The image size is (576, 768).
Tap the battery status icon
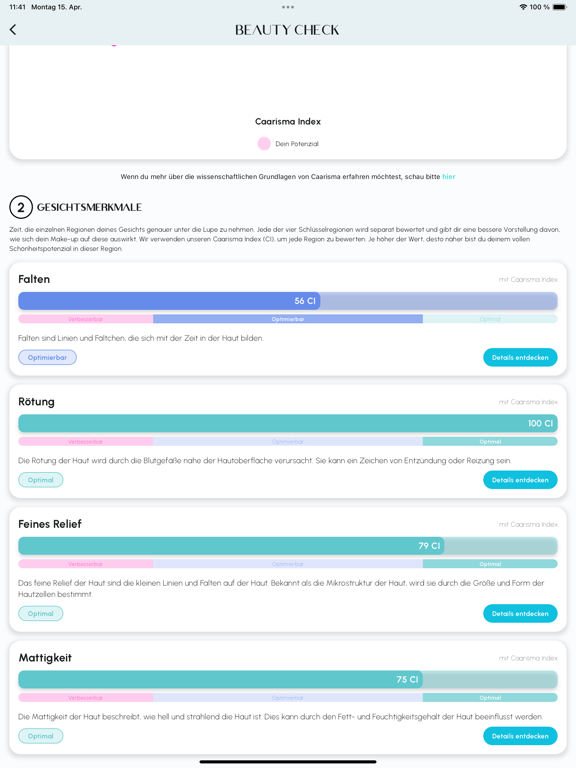(x=560, y=7)
